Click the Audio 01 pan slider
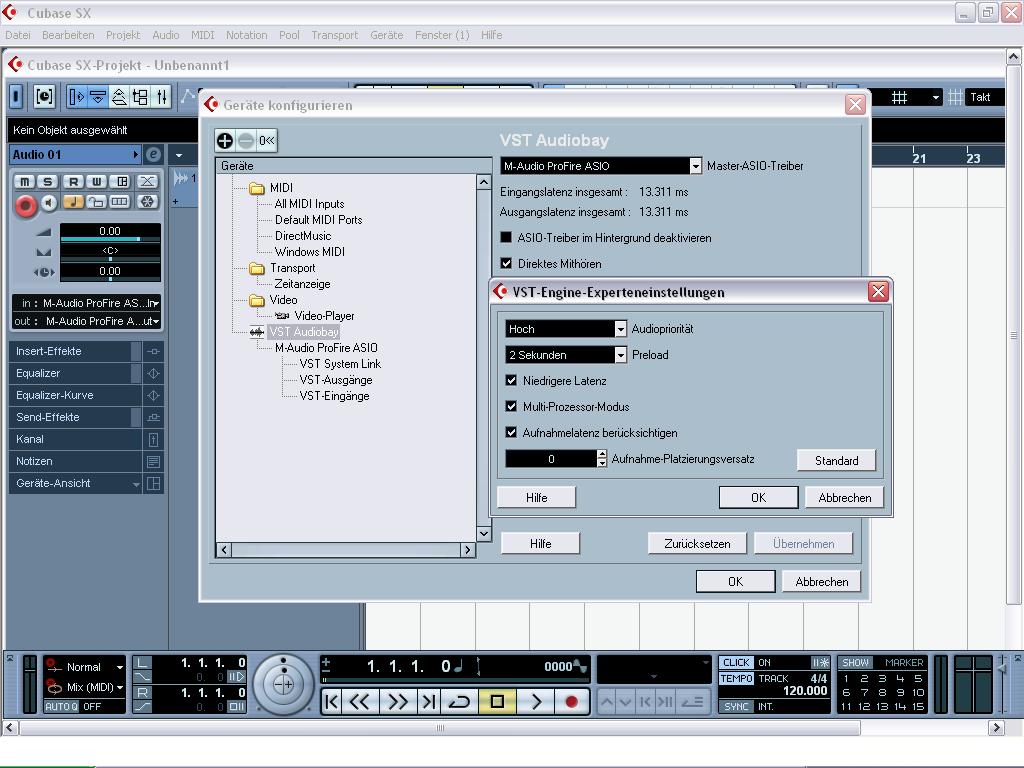1024x768 pixels. (110, 259)
